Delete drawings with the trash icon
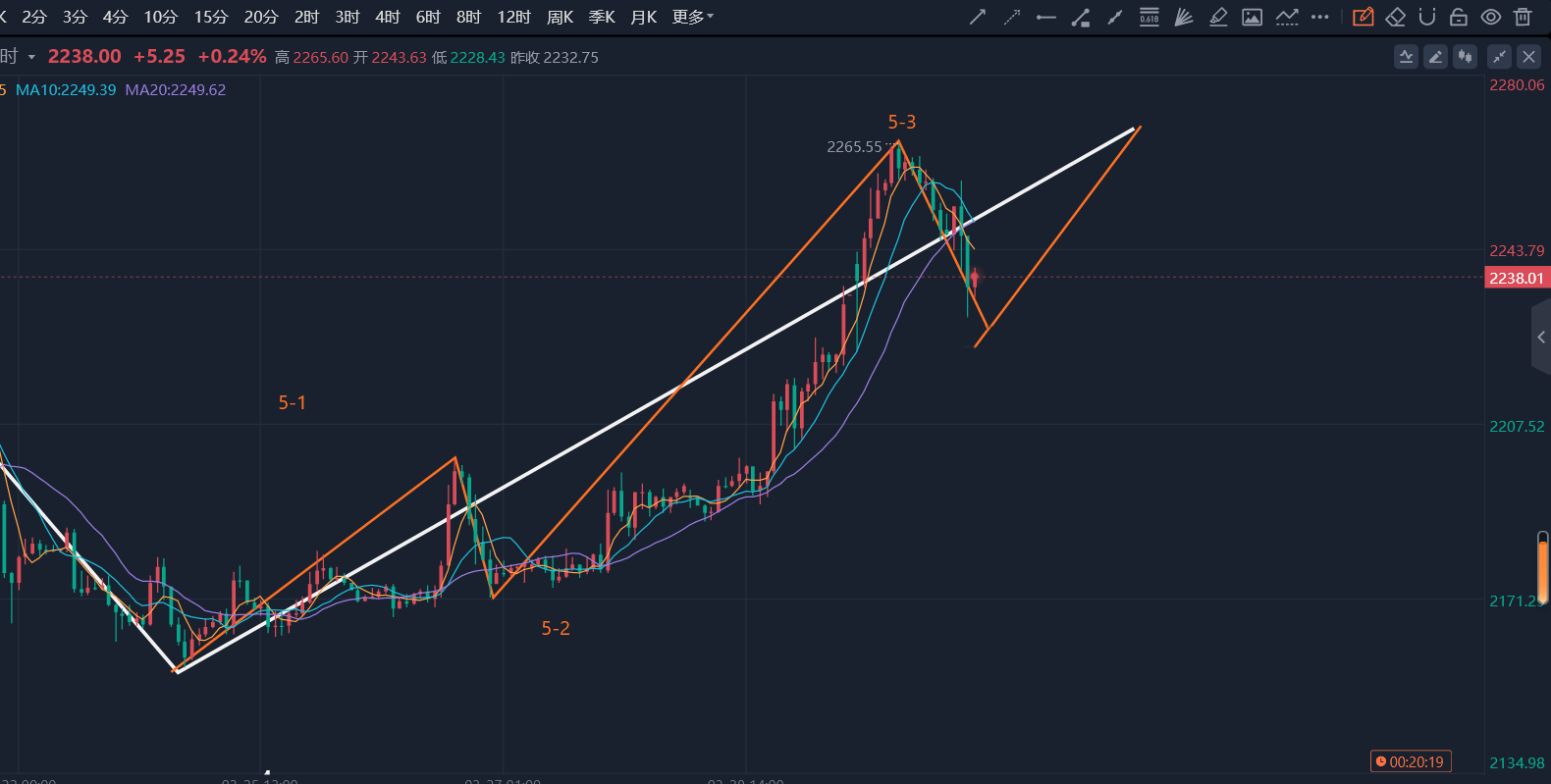This screenshot has height=784, width=1551. pyautogui.click(x=1523, y=17)
